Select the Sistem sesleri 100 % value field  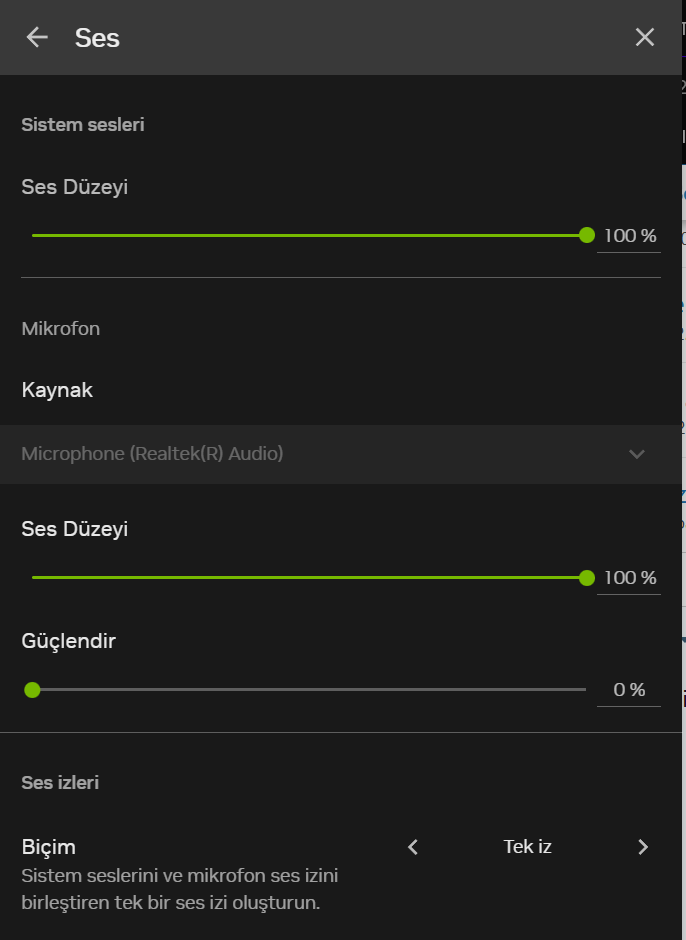coord(629,236)
